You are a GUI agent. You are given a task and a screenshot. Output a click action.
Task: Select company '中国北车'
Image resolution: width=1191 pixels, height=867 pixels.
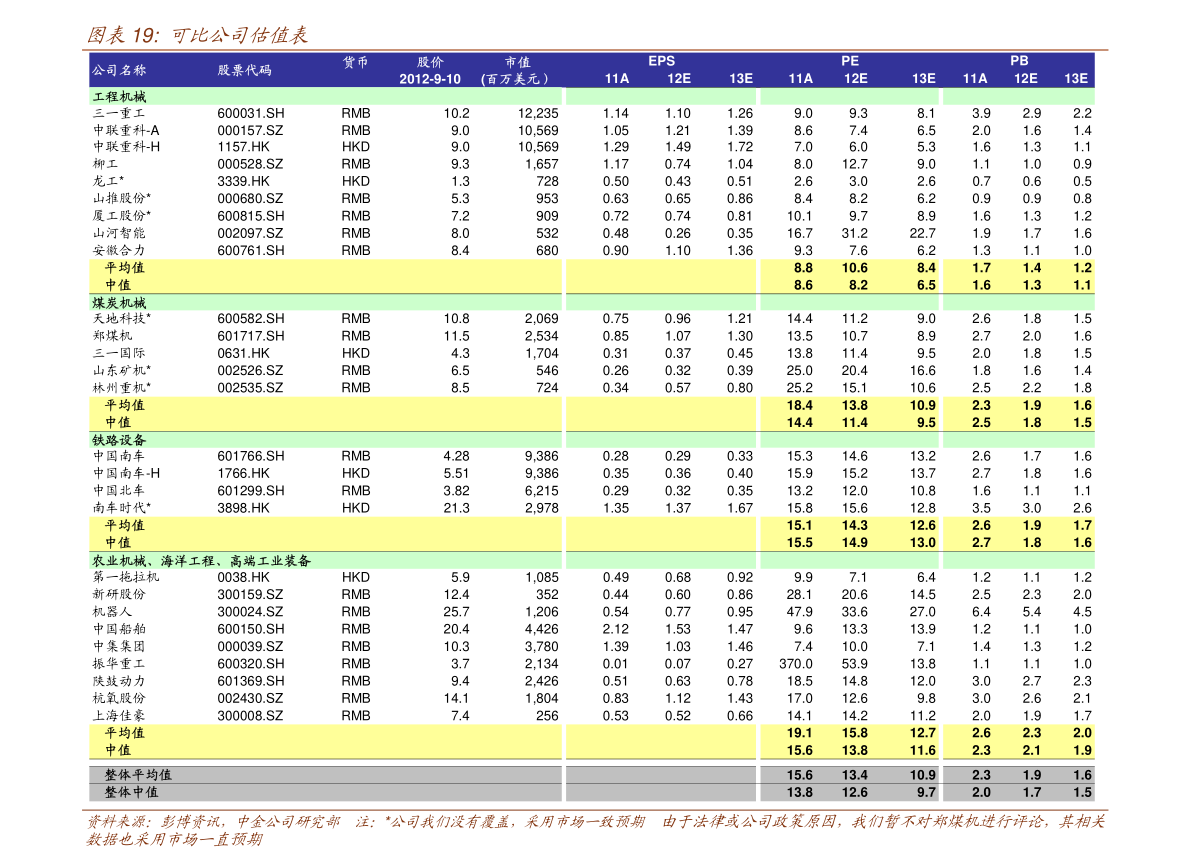coord(118,491)
